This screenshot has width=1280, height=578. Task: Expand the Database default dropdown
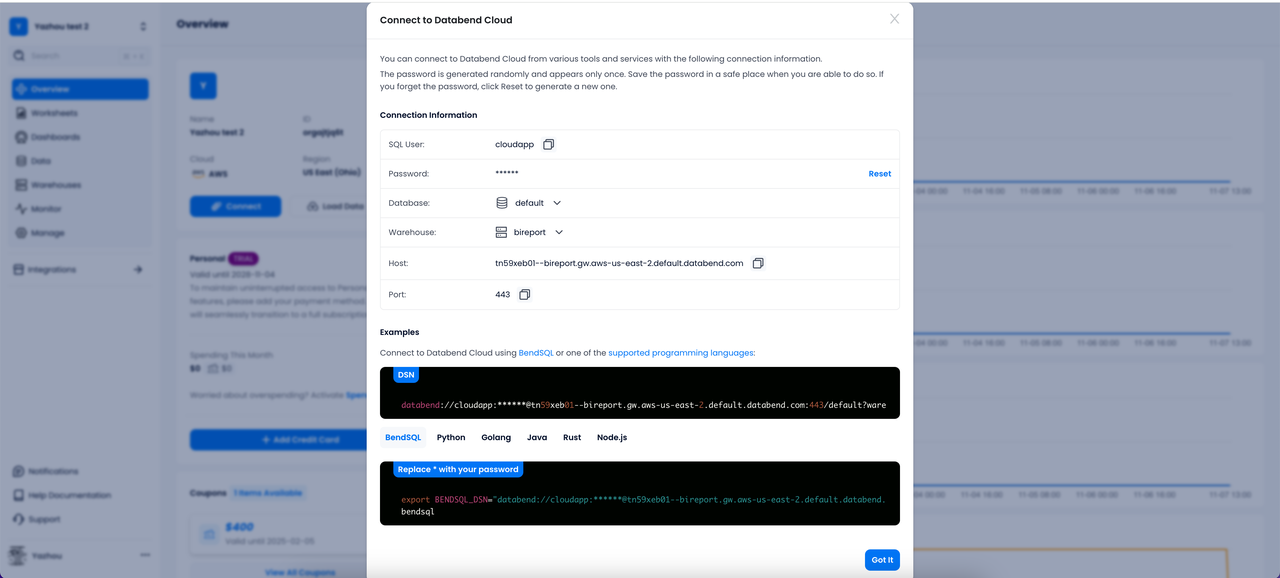557,203
